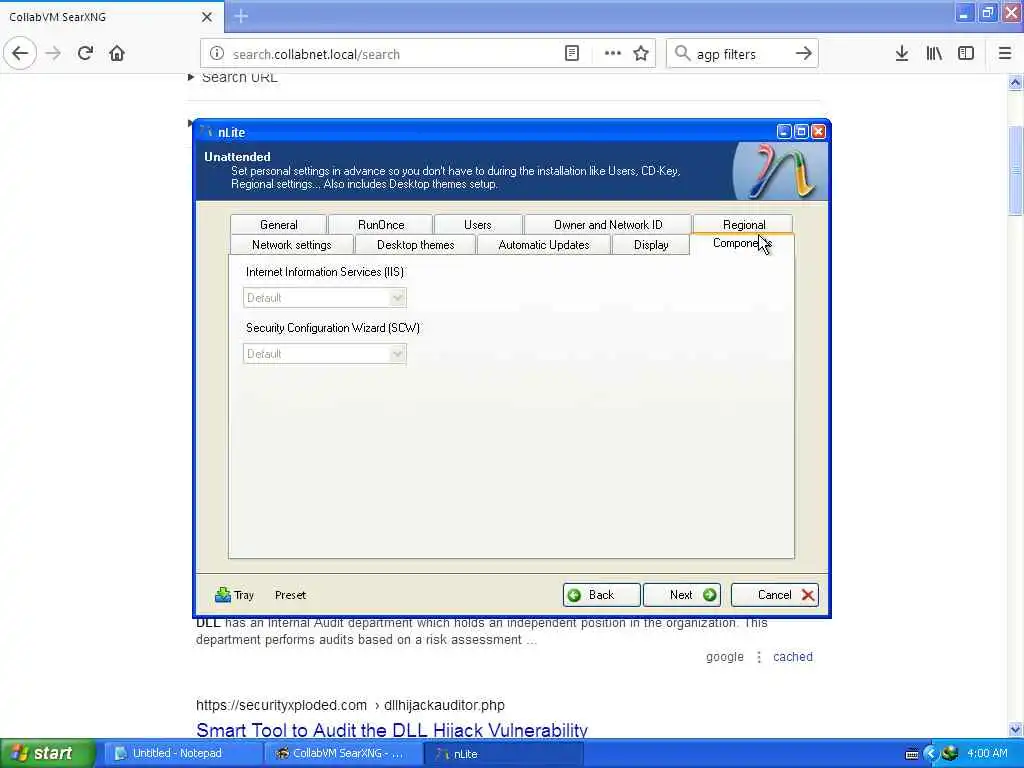
Task: Click the page scrollbar down arrow
Action: 1015,729
